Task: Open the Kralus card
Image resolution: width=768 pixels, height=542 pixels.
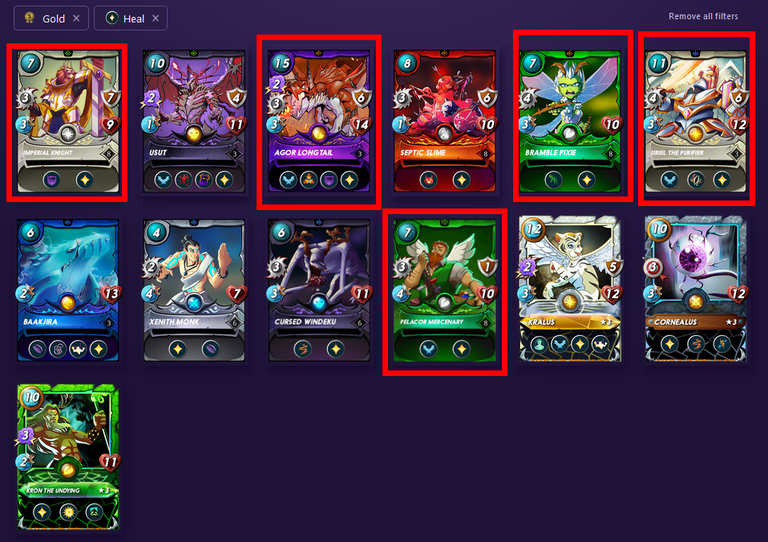Action: point(570,290)
